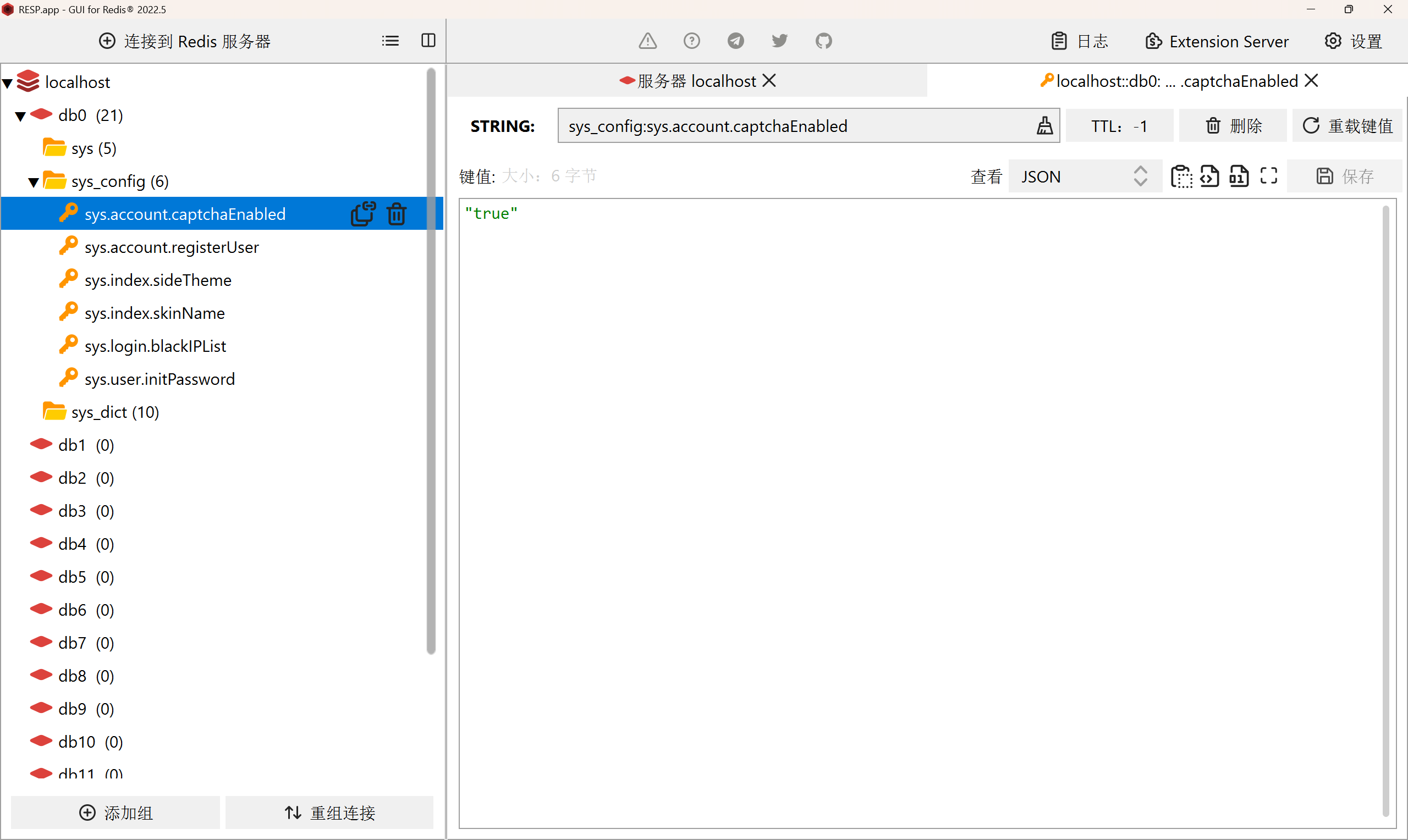
Task: Click the 重载键值 reload button
Action: tap(1347, 126)
